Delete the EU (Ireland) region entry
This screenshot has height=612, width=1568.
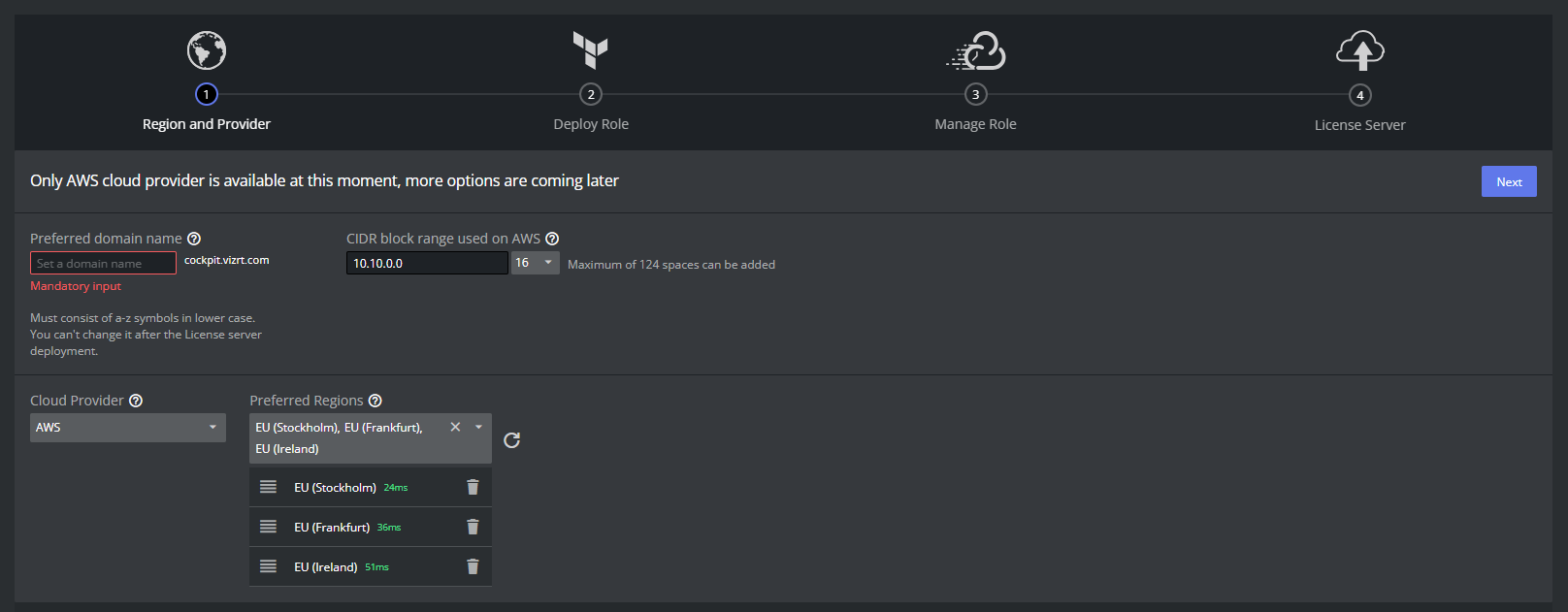click(x=473, y=566)
